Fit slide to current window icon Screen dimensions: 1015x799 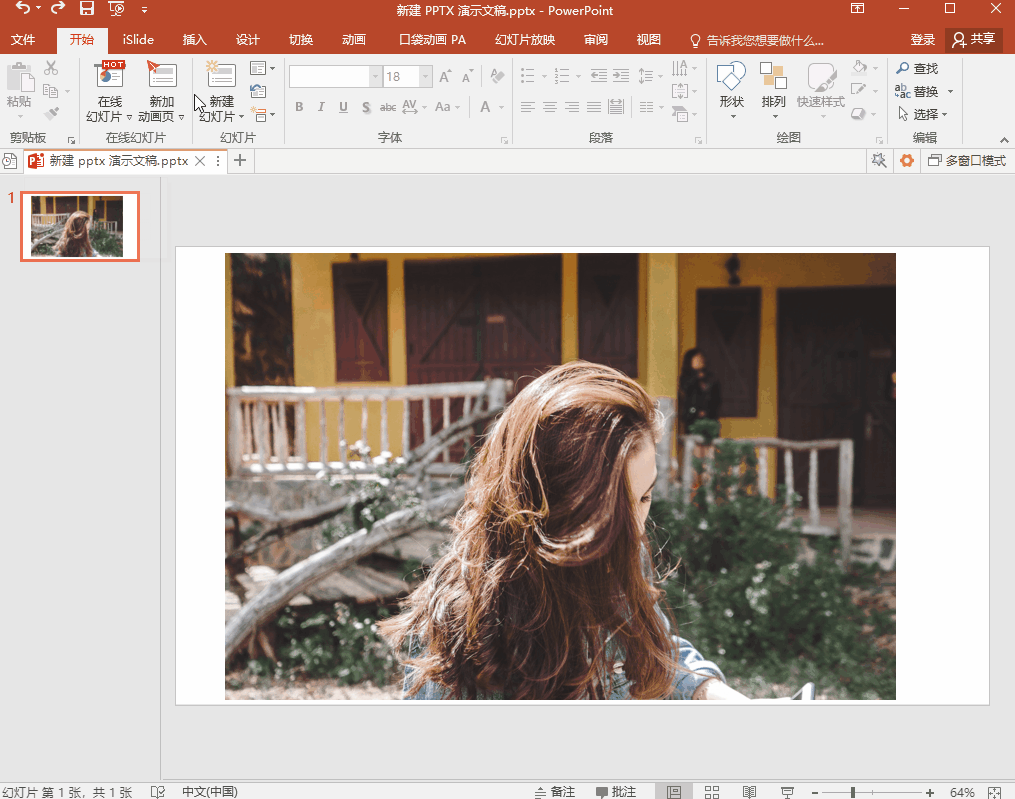pyautogui.click(x=994, y=792)
